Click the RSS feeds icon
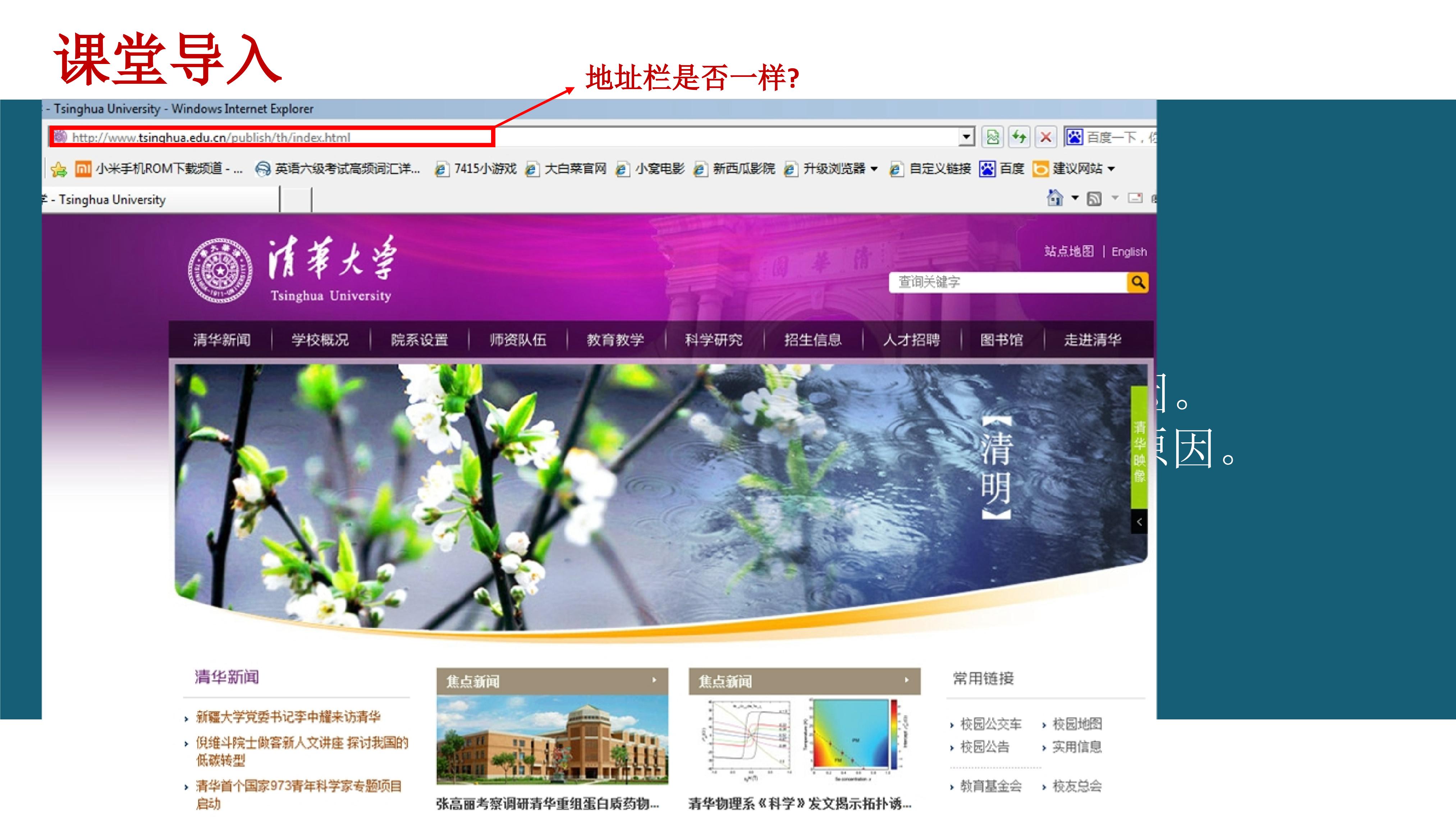The height and width of the screenshot is (819, 1456). (x=1094, y=198)
